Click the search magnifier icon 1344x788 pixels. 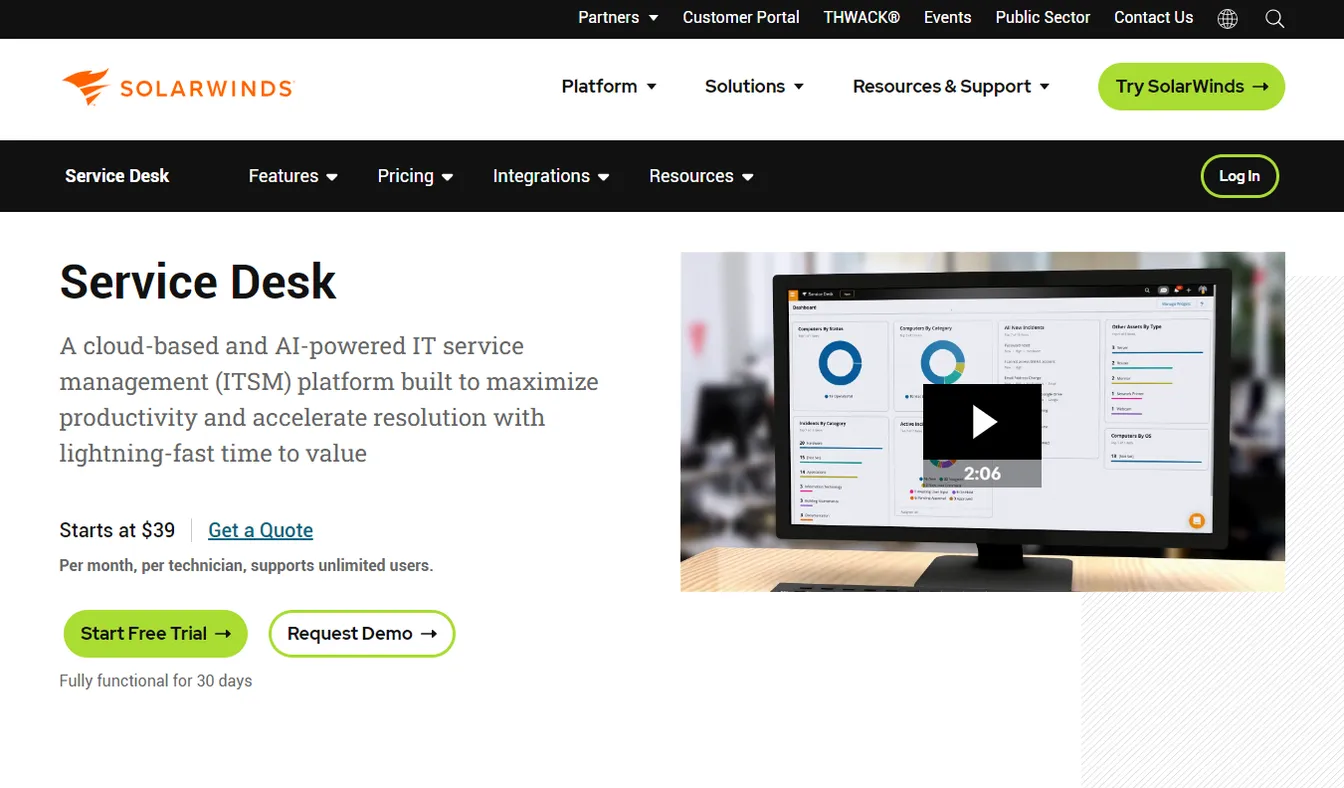[1275, 18]
